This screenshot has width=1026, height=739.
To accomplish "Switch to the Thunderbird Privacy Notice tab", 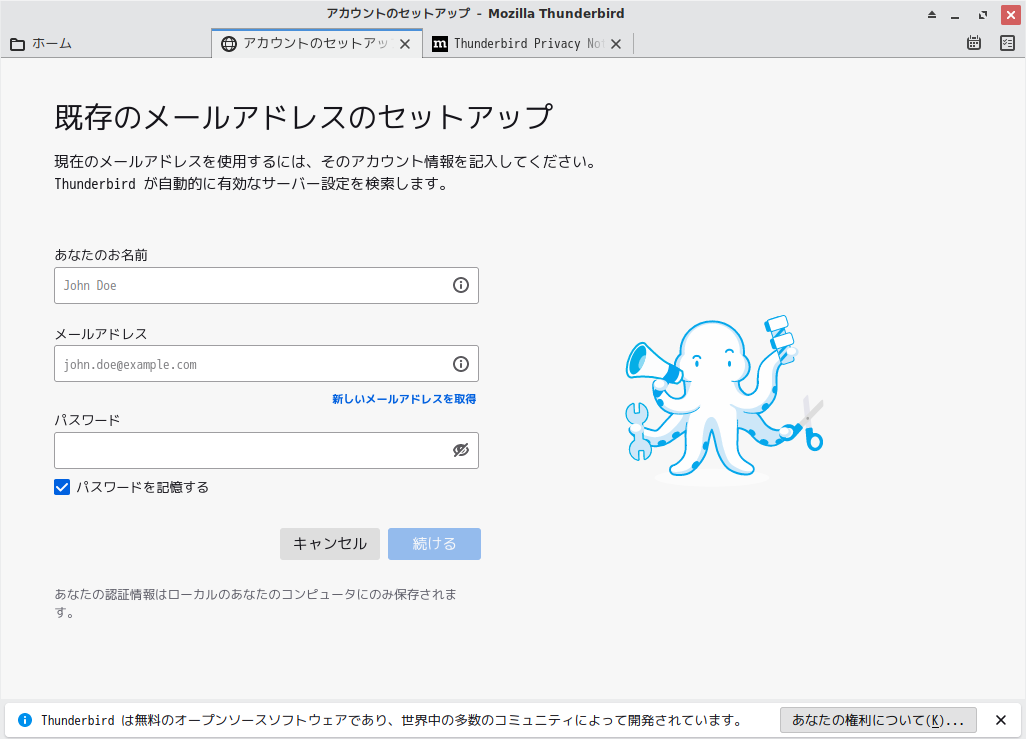I will point(527,44).
